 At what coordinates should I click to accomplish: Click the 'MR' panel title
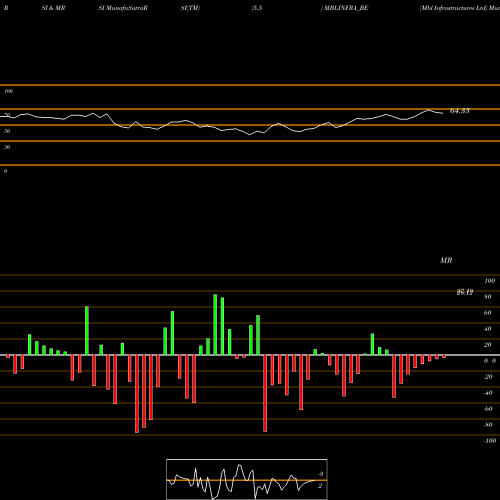(x=446, y=260)
